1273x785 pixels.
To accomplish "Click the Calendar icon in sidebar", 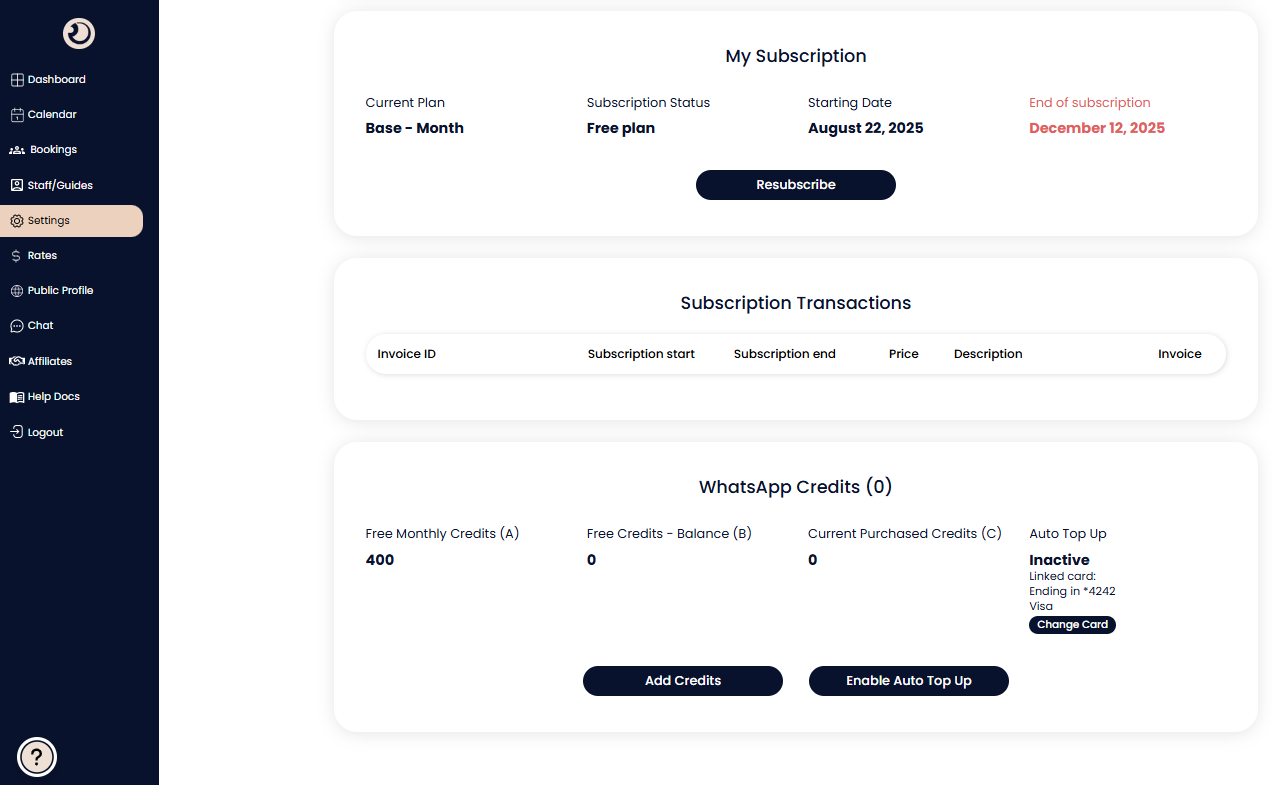I will point(17,115).
